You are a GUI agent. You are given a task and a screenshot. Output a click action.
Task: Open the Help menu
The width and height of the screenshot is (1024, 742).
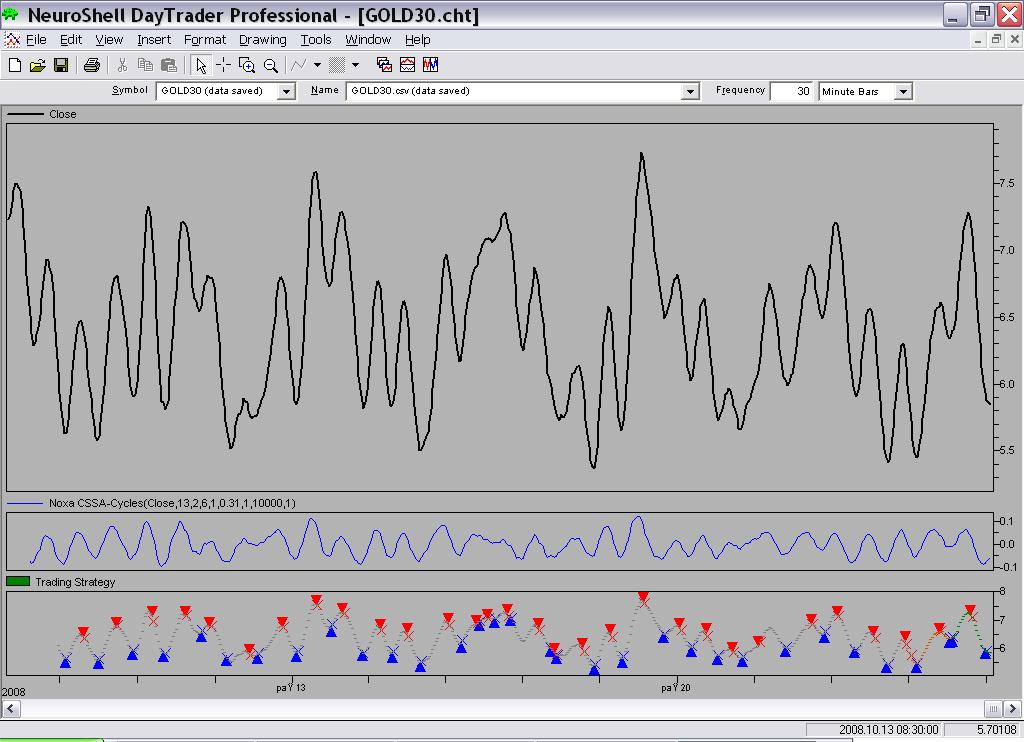[417, 40]
